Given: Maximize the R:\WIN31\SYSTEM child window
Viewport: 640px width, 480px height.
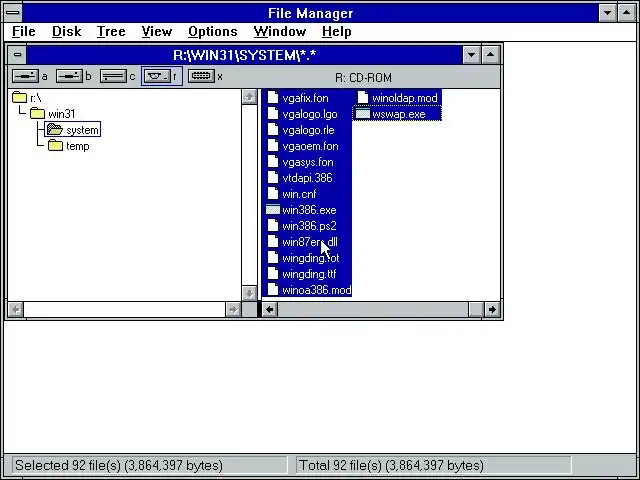Looking at the screenshot, I should [490, 55].
